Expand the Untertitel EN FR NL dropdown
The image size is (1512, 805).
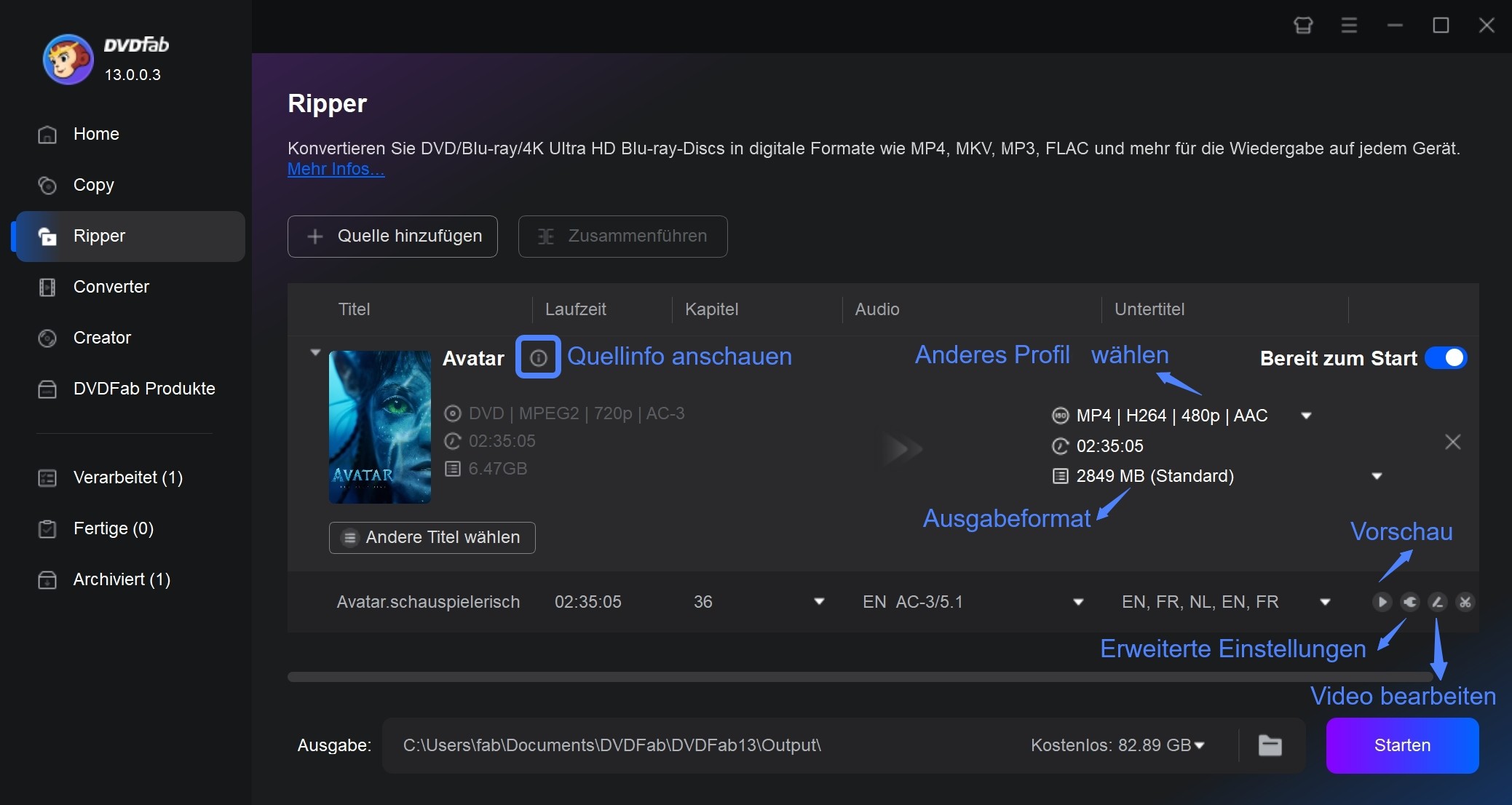(x=1325, y=602)
